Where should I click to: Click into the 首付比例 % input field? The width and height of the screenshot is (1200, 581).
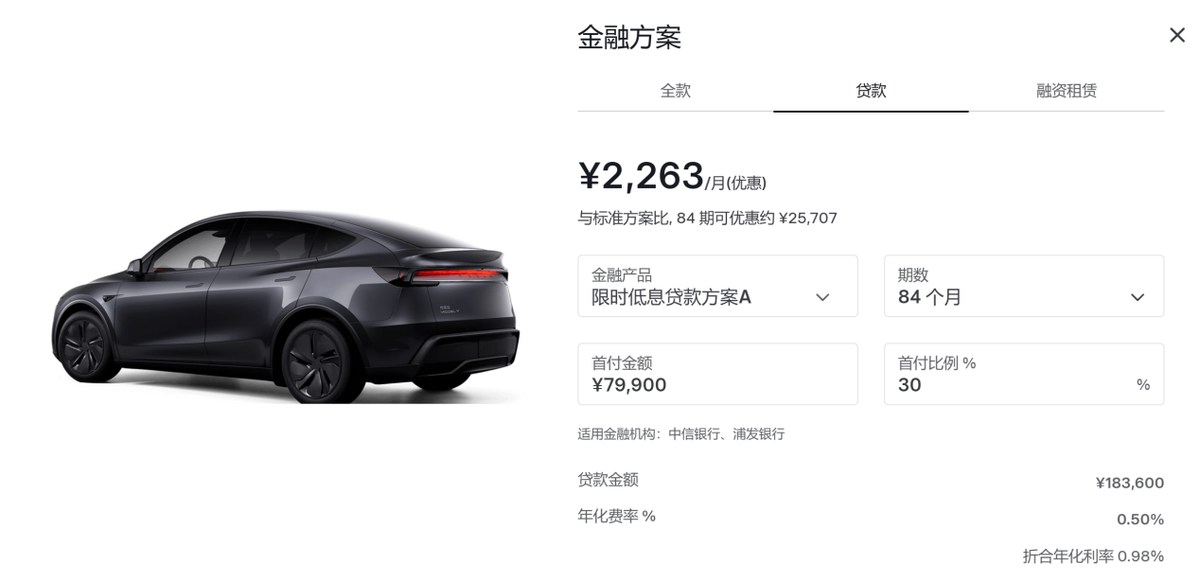click(x=1024, y=374)
